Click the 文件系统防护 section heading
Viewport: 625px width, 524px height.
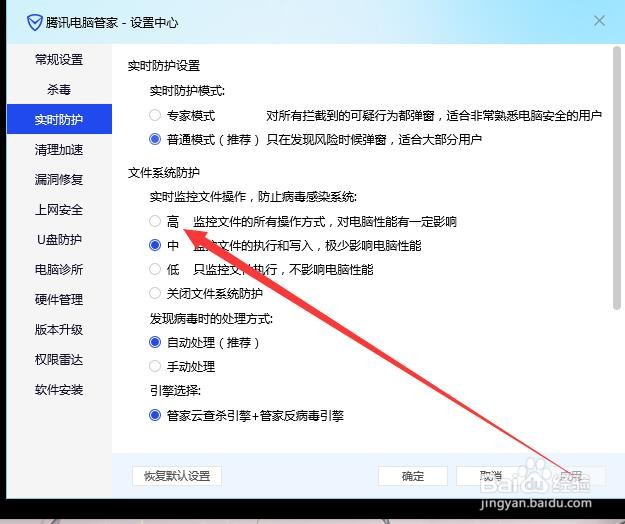point(164,173)
